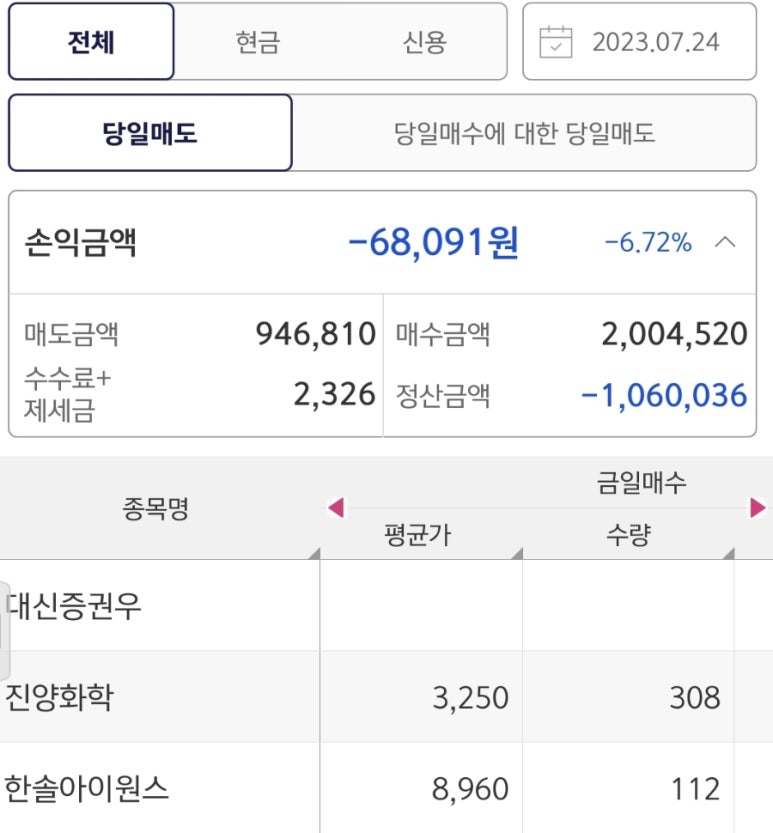
Task: Change the date 2023.07.24 field
Action: (x=655, y=42)
